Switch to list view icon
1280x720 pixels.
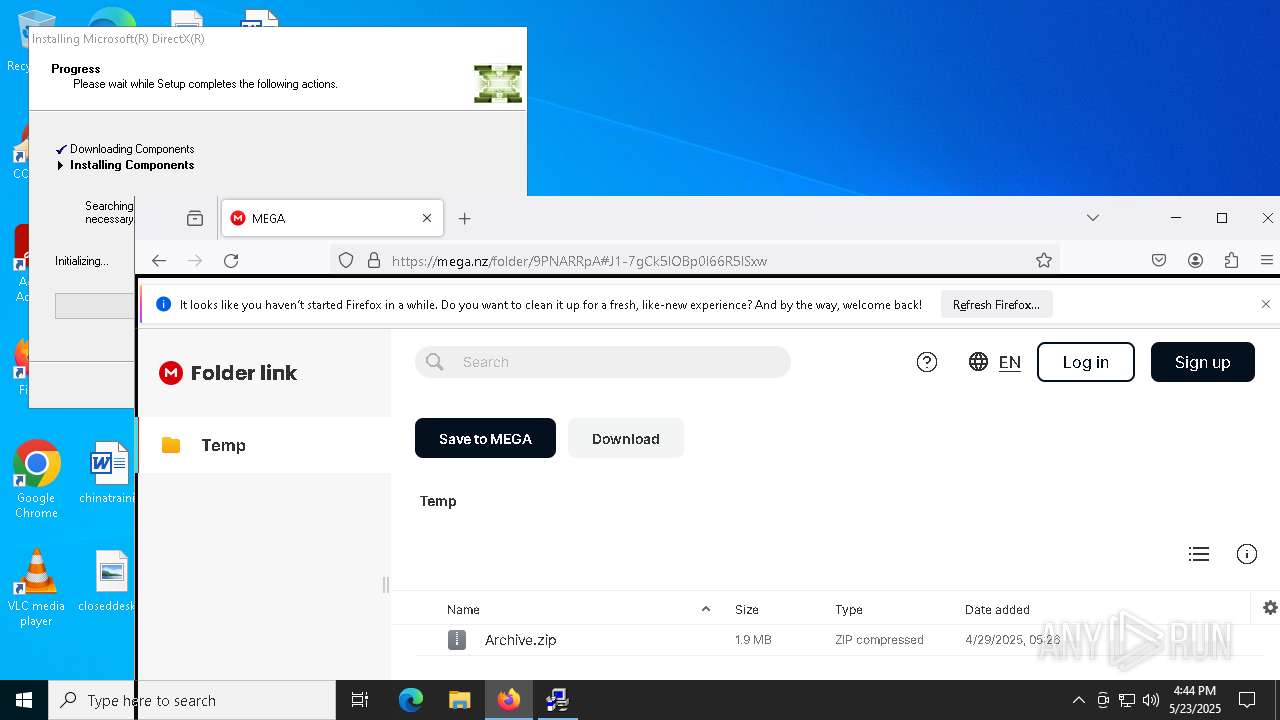(1199, 554)
